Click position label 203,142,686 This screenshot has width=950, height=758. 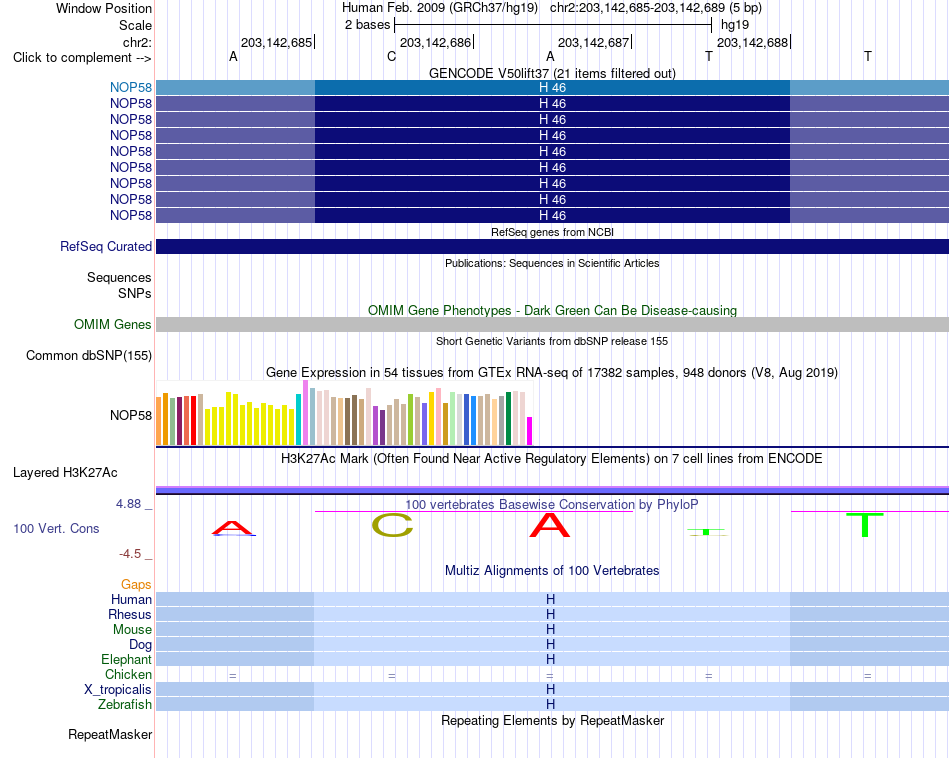click(435, 42)
